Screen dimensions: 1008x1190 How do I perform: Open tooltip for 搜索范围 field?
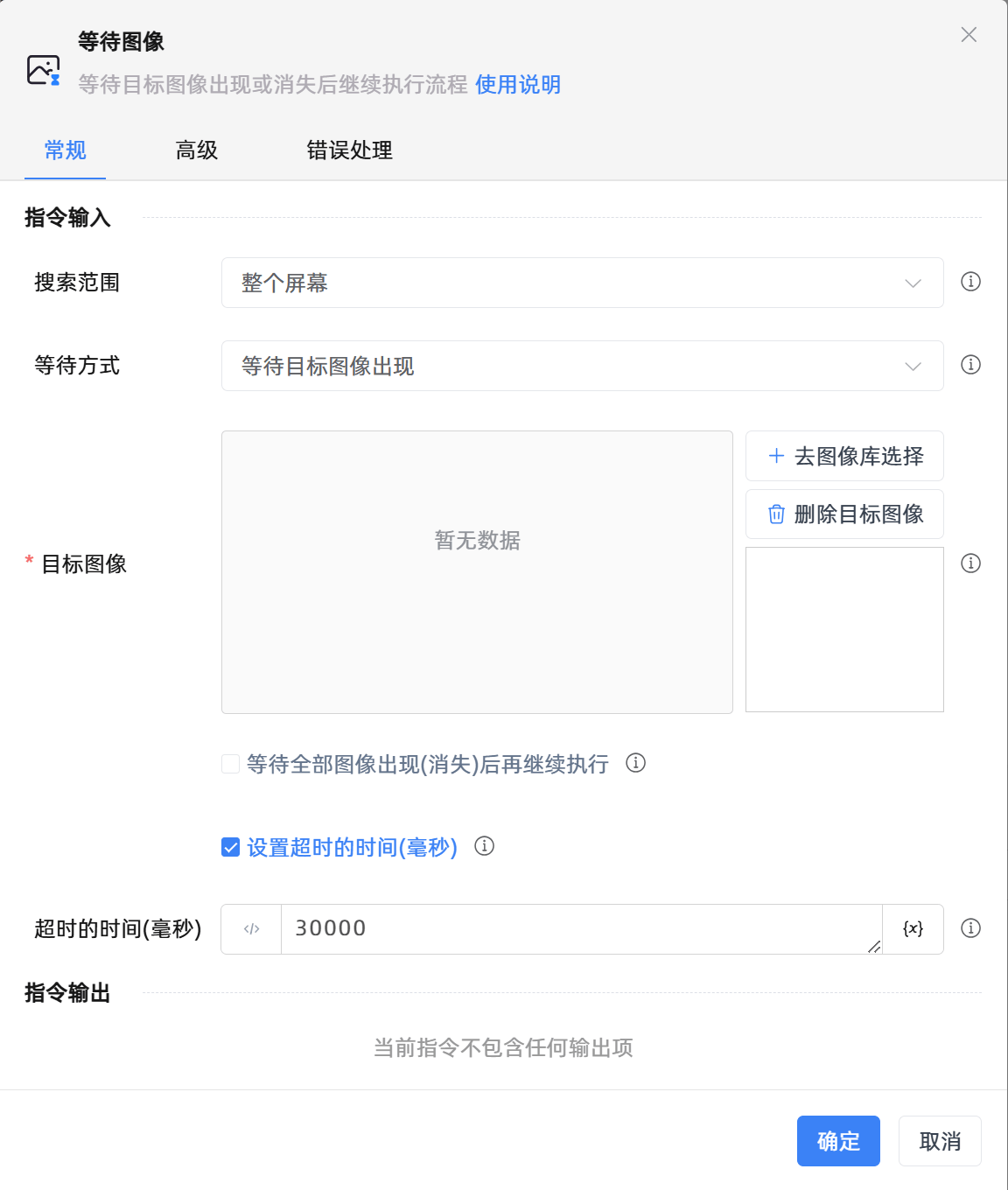[970, 283]
